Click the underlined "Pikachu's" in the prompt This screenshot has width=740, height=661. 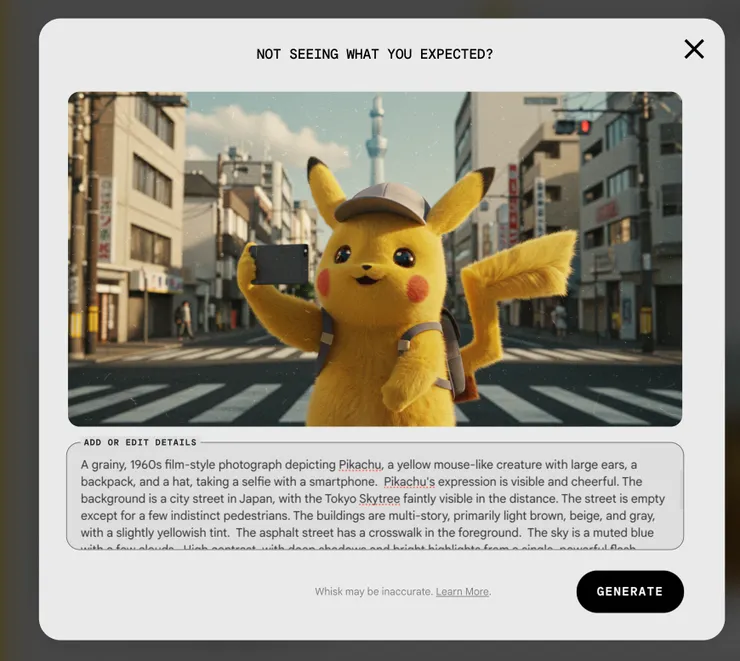pos(409,482)
